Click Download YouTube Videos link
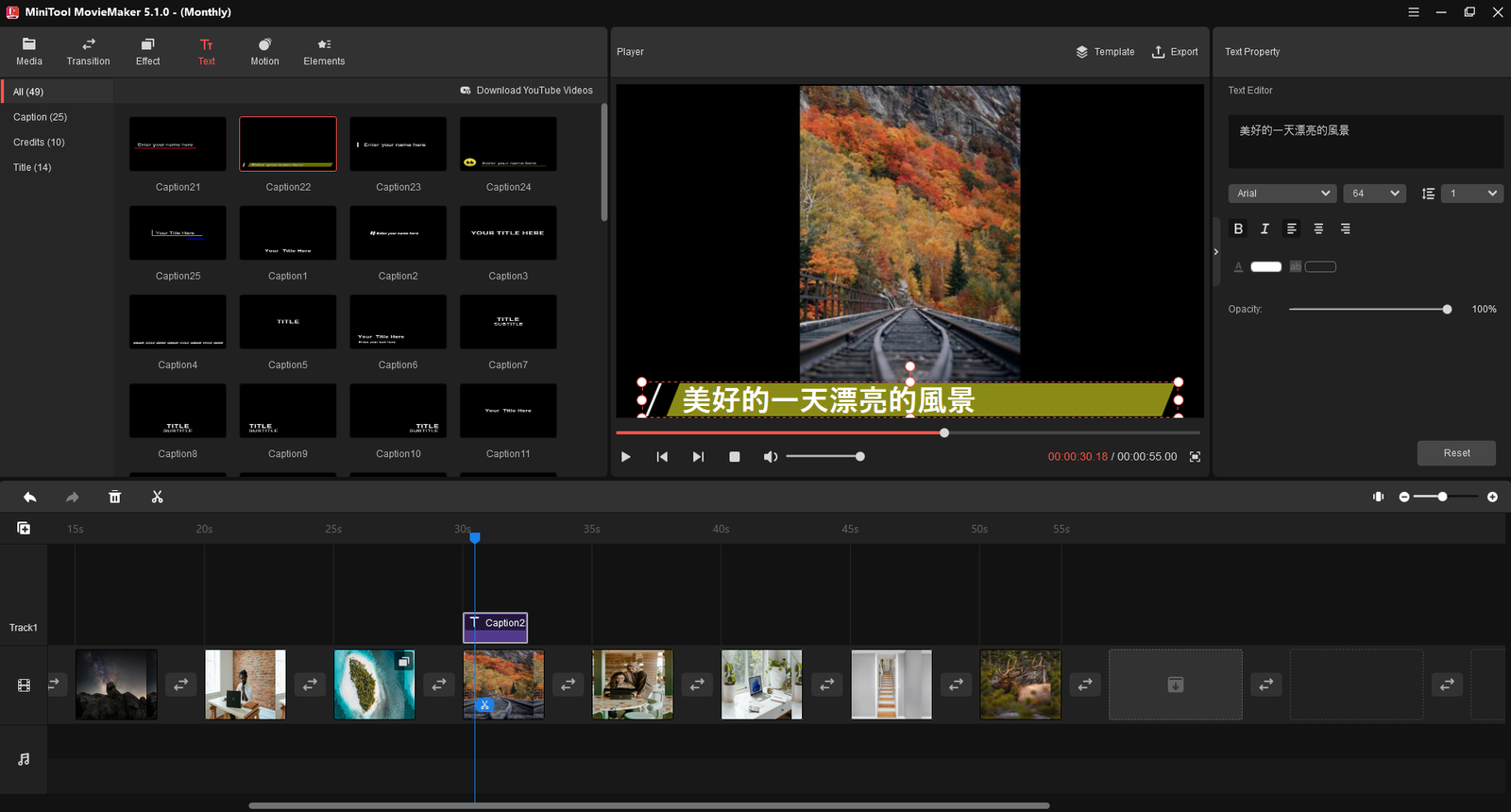 (526, 91)
